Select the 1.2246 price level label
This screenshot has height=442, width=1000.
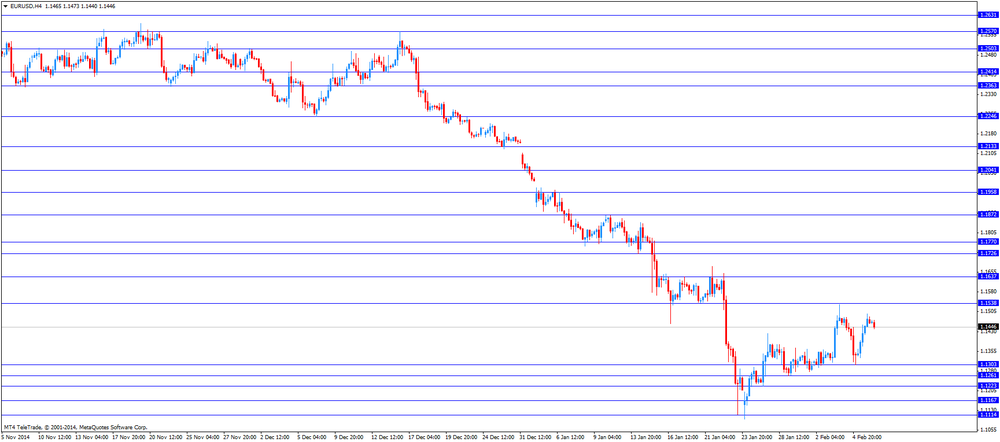coord(987,116)
